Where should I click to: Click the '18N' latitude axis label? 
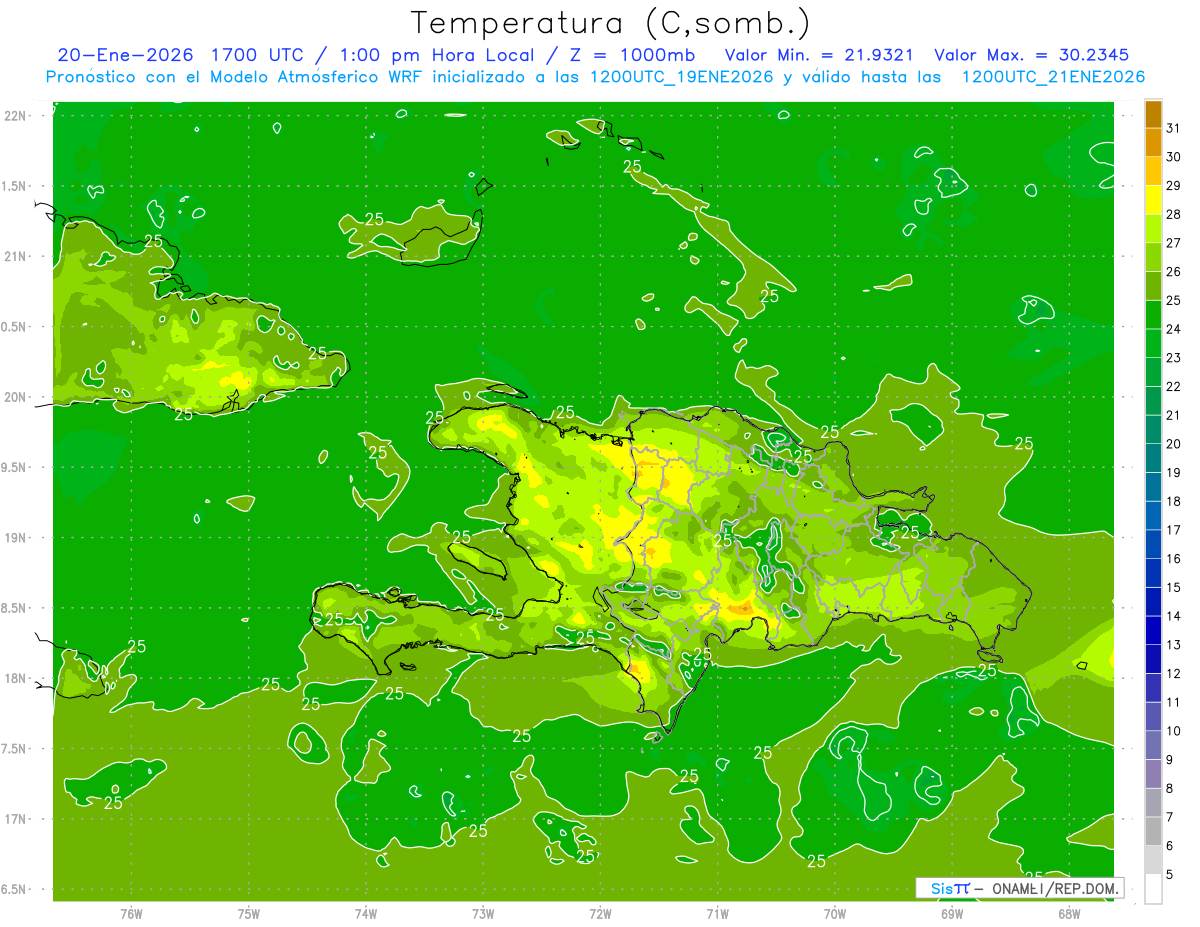15,679
